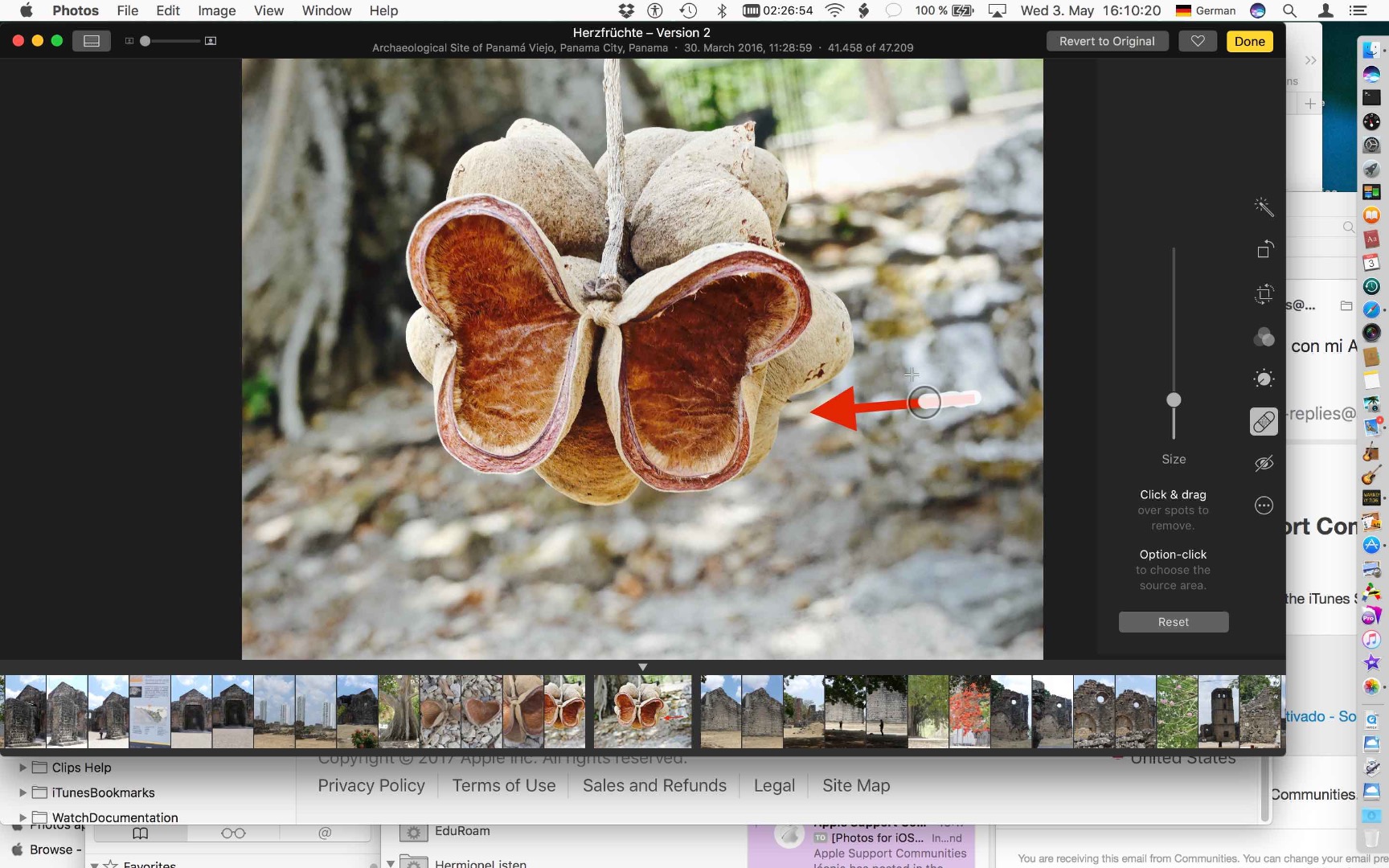Expand the iTunesBookmarks folder
1389x868 pixels.
pyautogui.click(x=23, y=792)
